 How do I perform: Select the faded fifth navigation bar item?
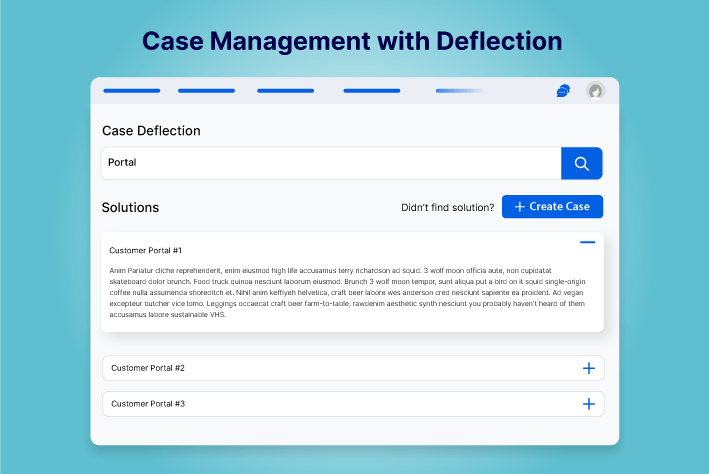(x=459, y=91)
